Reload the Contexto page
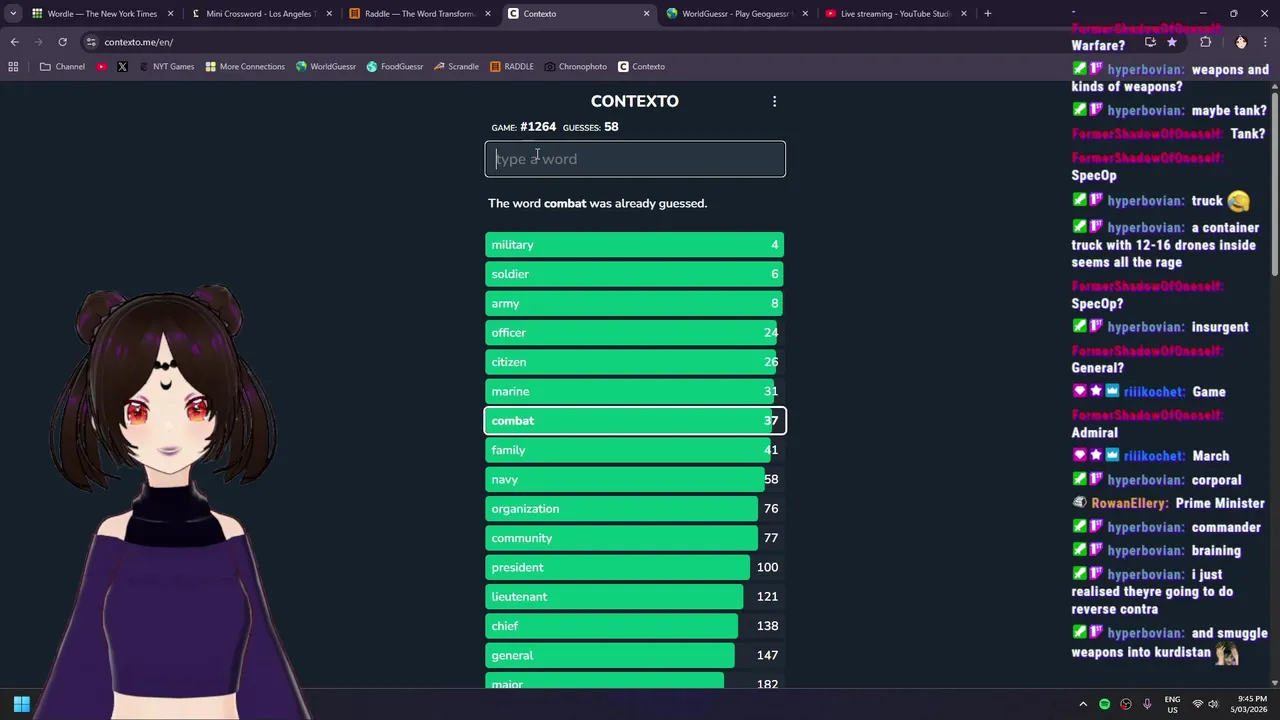The image size is (1280, 720). 62,42
